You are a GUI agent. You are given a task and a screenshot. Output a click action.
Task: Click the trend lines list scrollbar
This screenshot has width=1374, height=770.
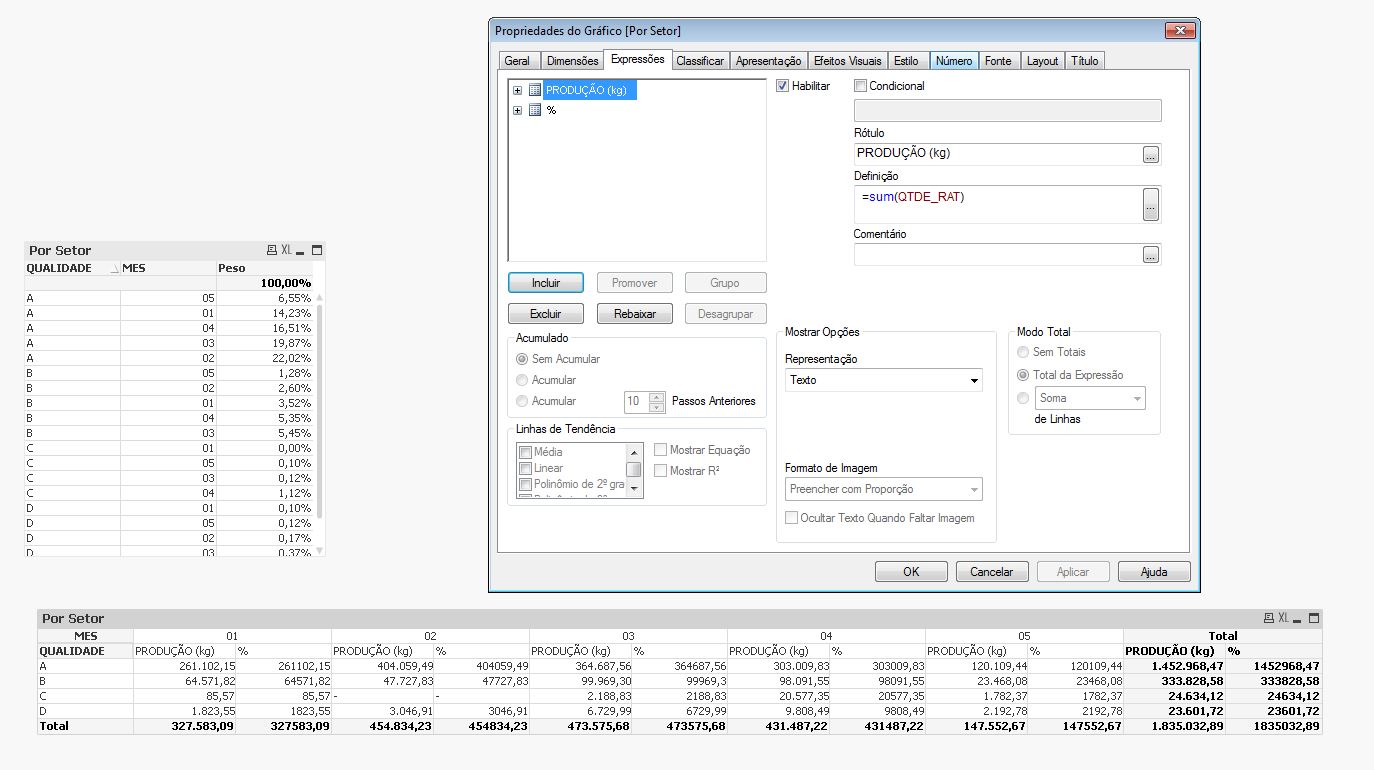click(634, 470)
